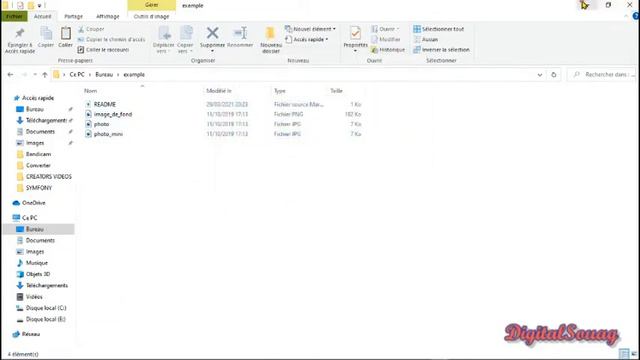The width and height of the screenshot is (640, 360).
Task: Open the Help question mark icon
Action: click(636, 16)
